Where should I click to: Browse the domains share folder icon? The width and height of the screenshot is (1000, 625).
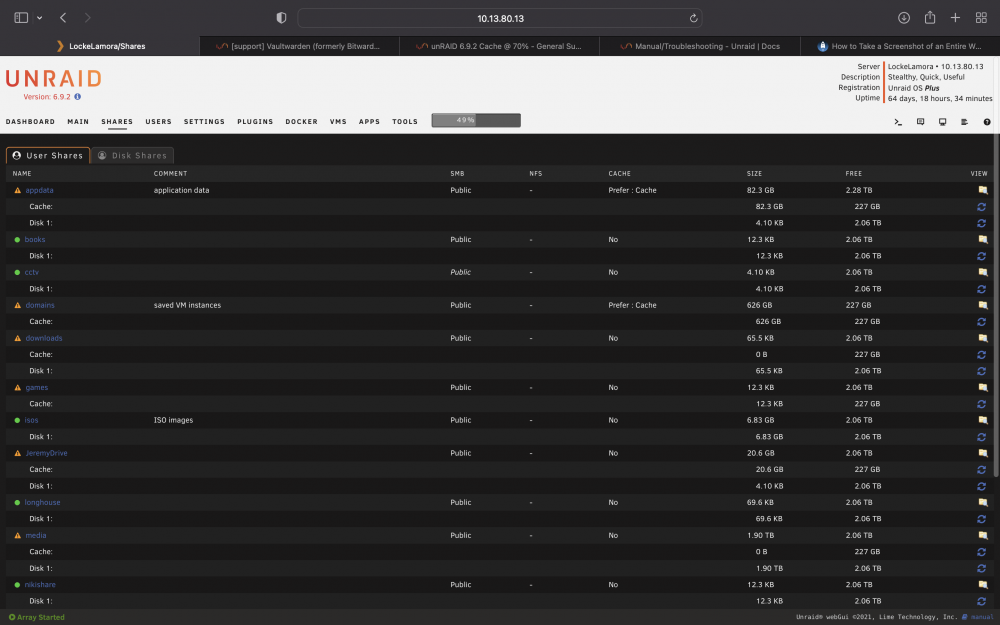[983, 305]
